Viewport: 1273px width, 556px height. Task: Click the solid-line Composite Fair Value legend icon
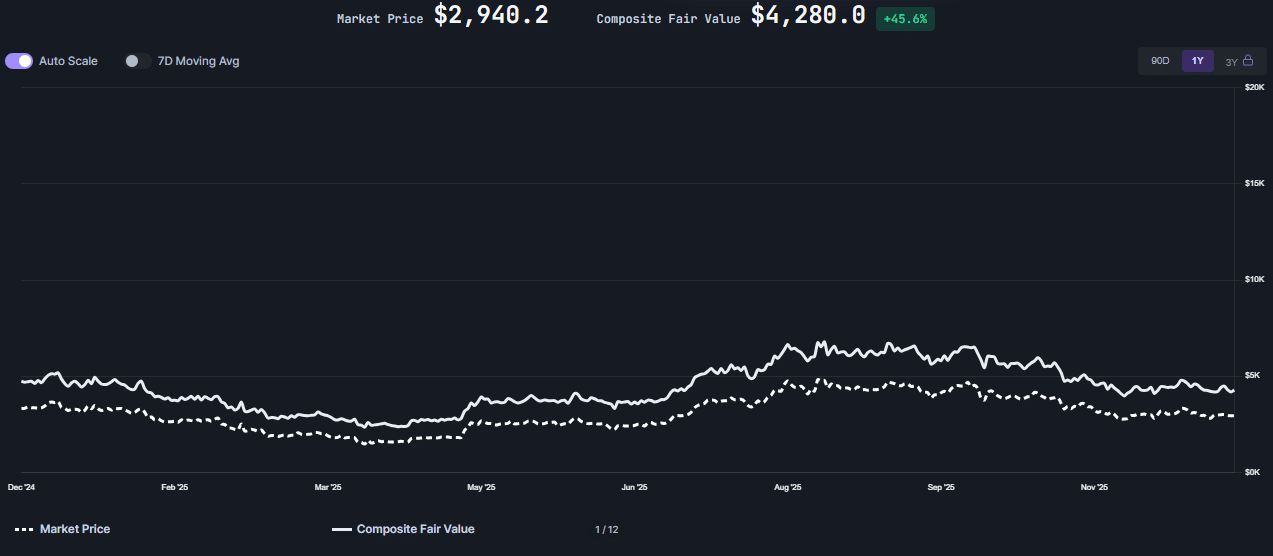tap(341, 529)
